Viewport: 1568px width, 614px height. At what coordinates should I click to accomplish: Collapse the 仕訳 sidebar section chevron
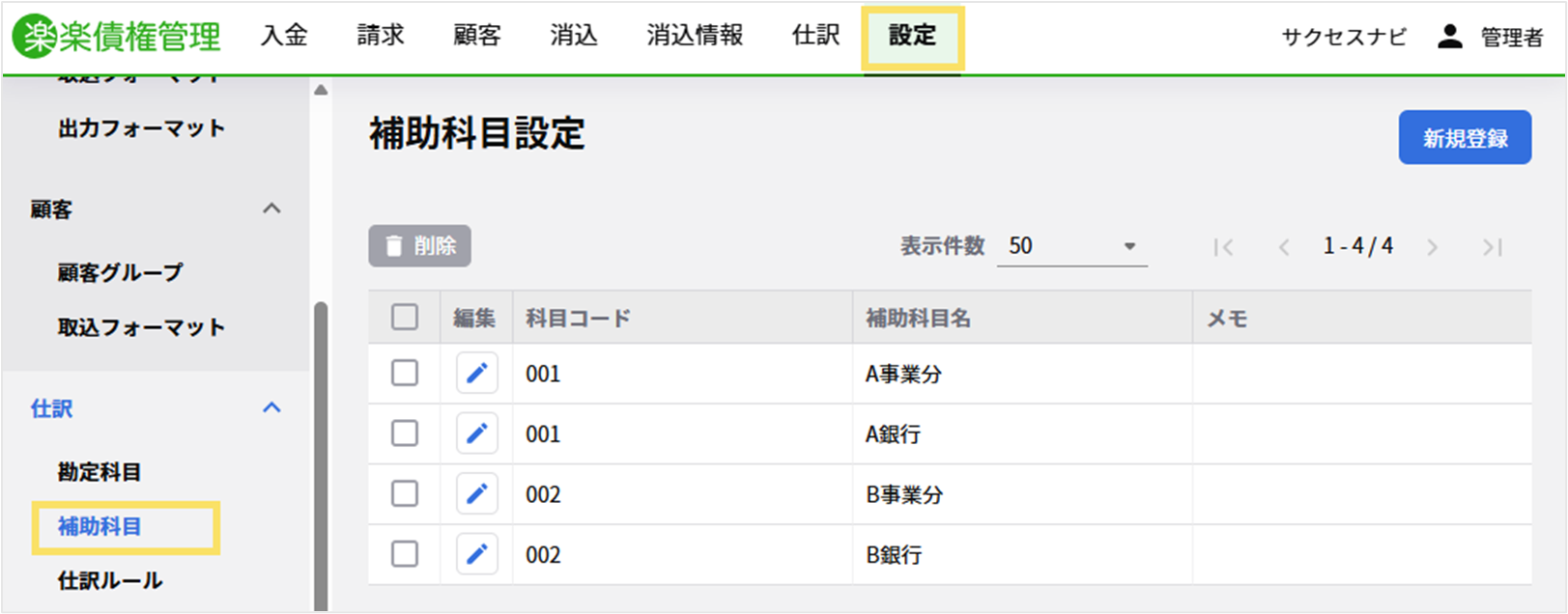[272, 407]
